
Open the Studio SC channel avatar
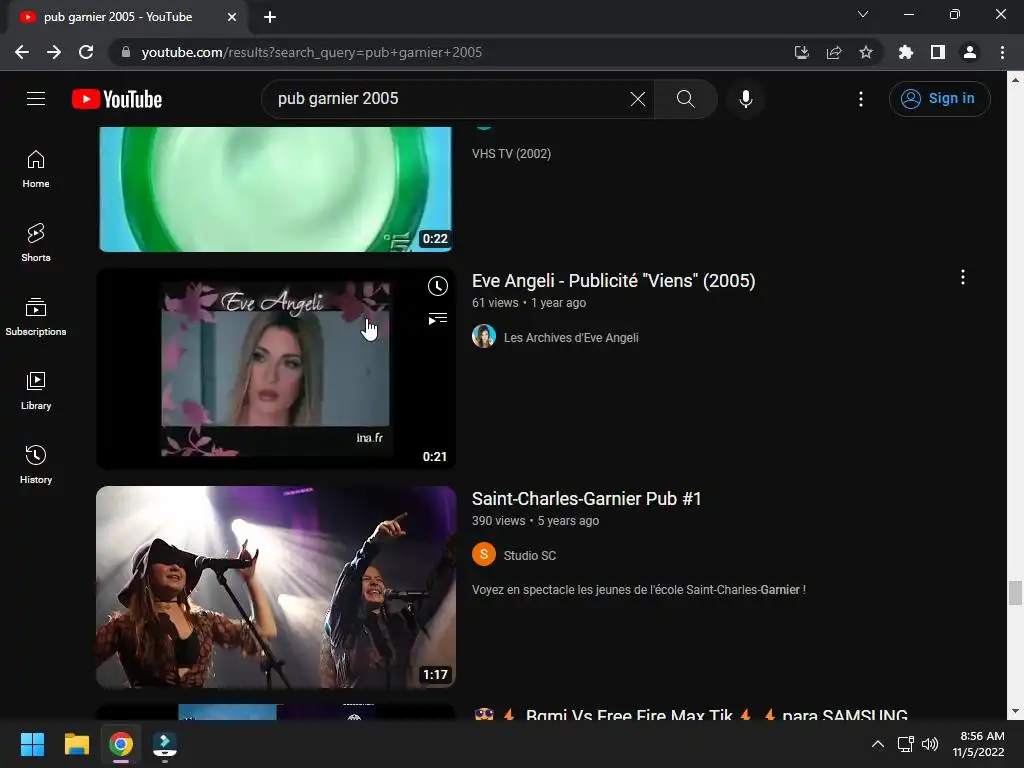[484, 554]
